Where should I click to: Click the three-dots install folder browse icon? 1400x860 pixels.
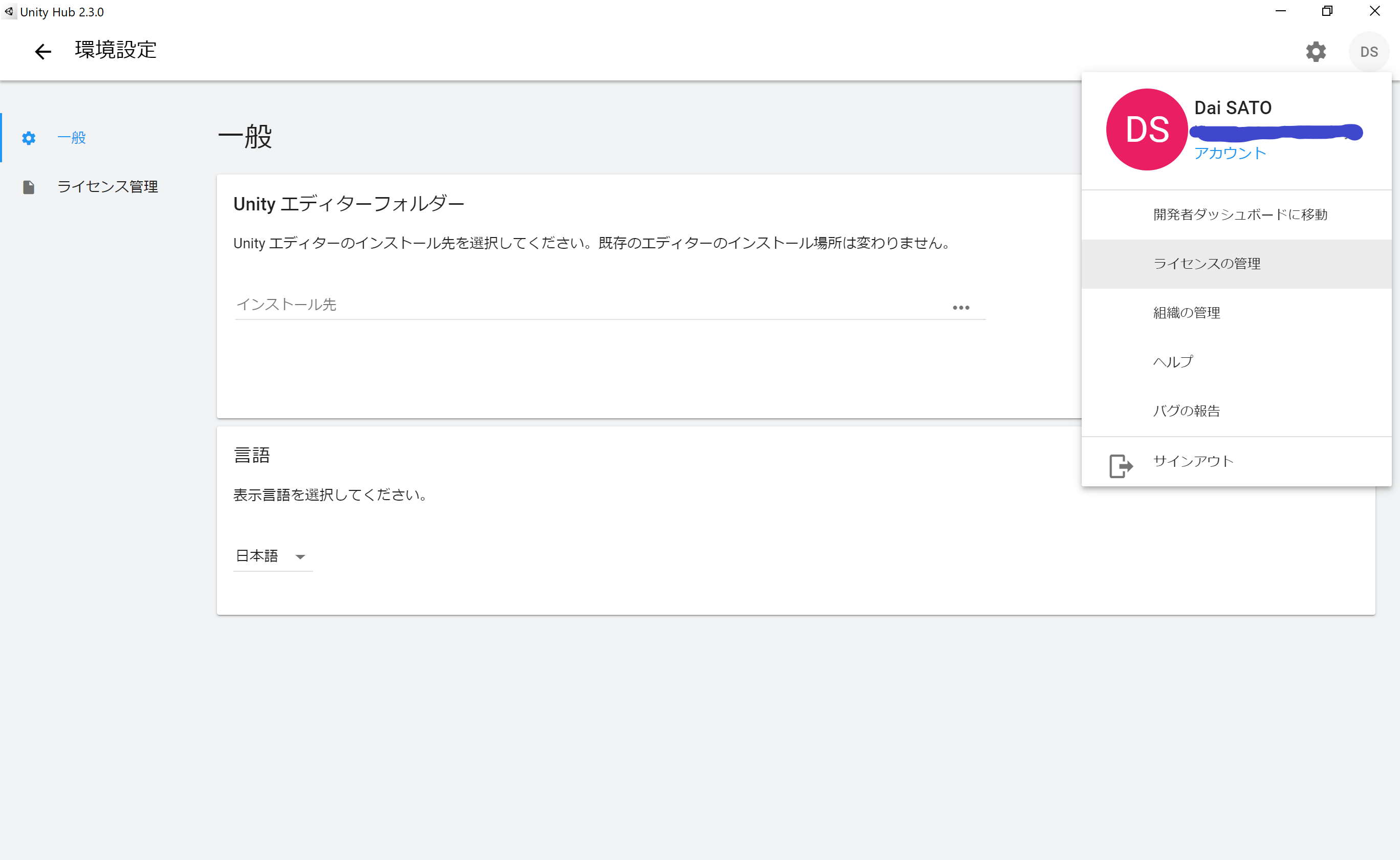click(960, 308)
